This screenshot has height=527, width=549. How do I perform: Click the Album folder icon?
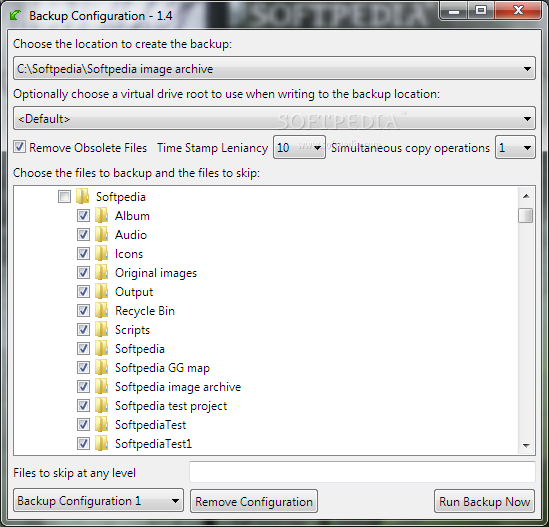102,215
